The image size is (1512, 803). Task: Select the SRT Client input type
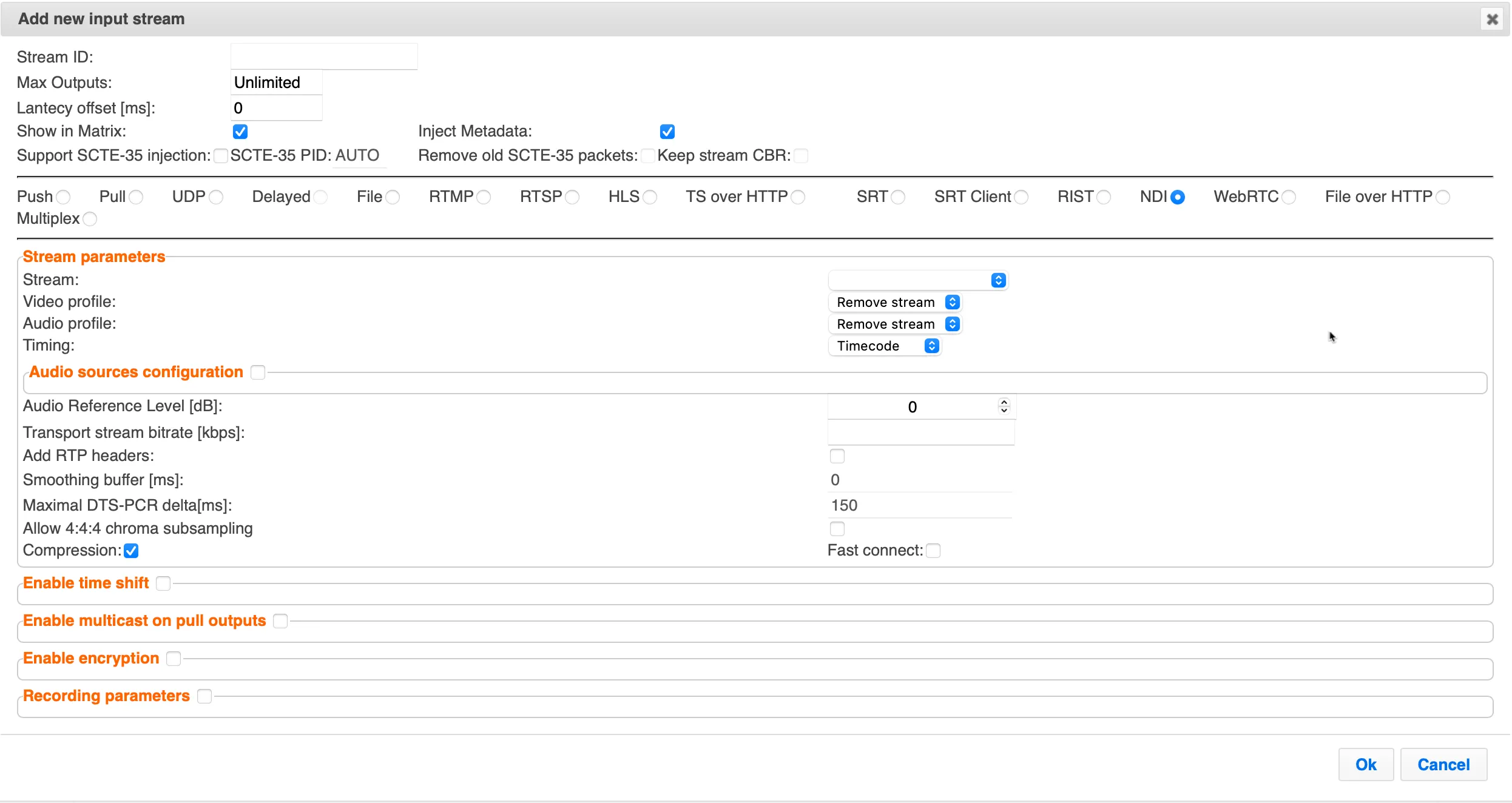tap(1021, 197)
